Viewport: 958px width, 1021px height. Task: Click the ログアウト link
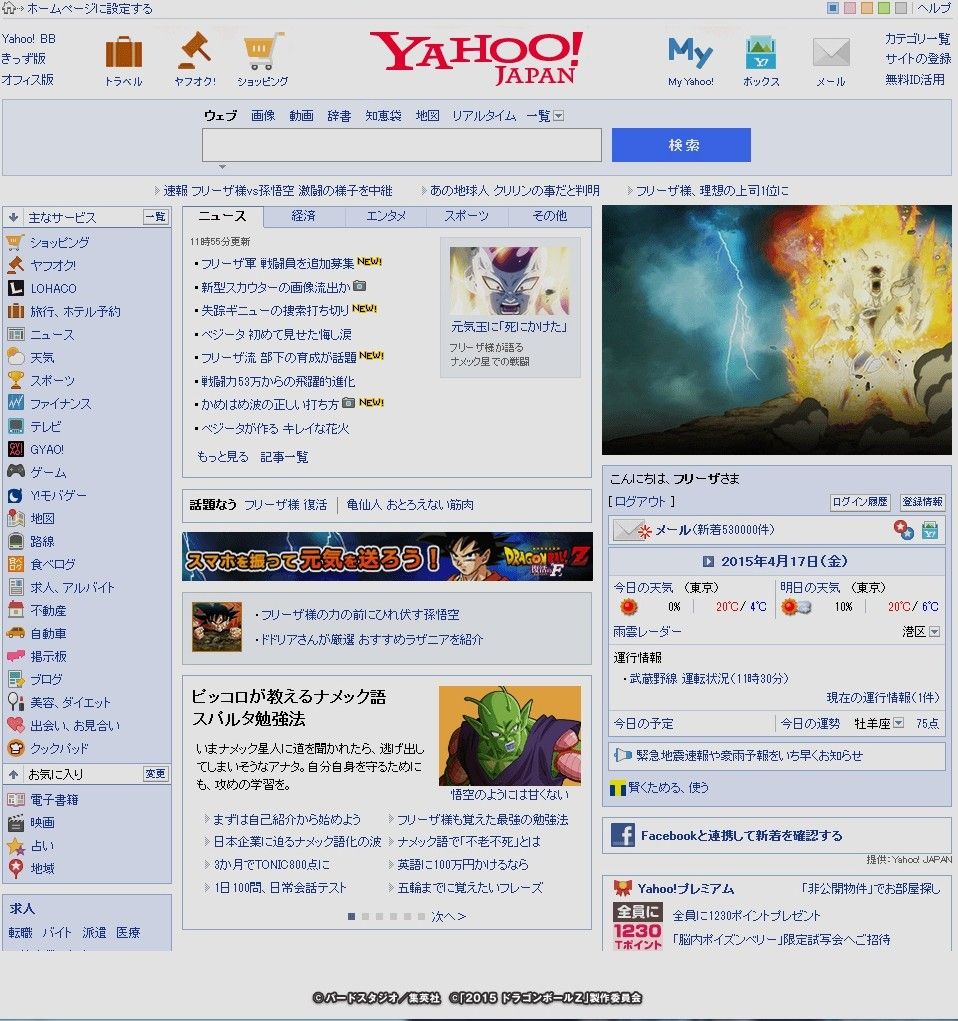click(x=641, y=502)
